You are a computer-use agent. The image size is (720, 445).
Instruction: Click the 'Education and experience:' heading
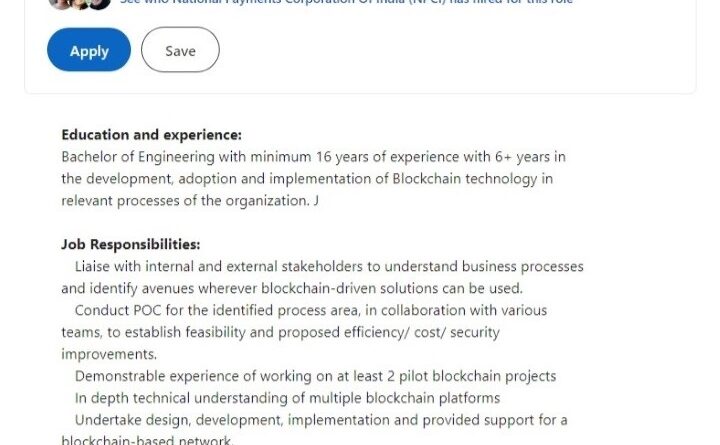(x=151, y=135)
